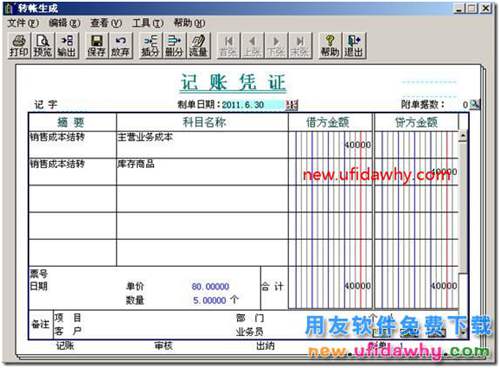500x368 pixels.
Task: Close the 转帐生成 window
Action: tap(486, 8)
